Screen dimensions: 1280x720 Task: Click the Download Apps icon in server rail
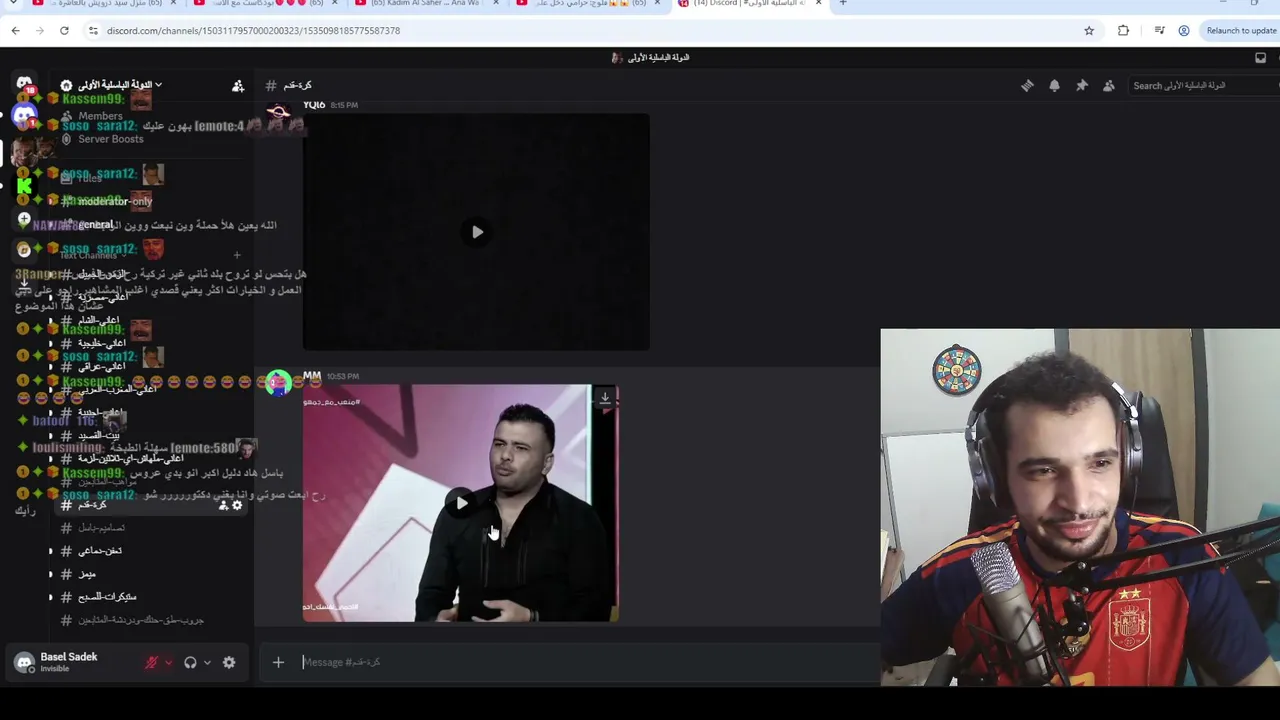pyautogui.click(x=24, y=283)
